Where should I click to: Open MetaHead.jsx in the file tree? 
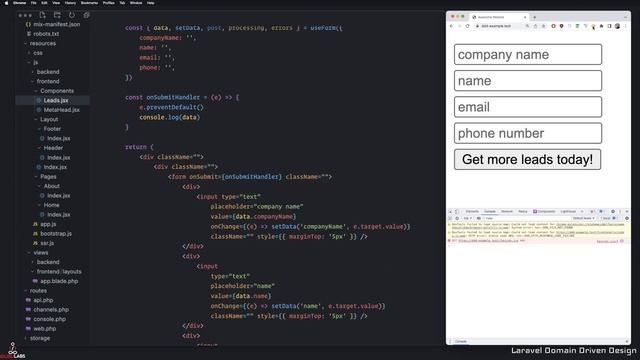pos(62,110)
